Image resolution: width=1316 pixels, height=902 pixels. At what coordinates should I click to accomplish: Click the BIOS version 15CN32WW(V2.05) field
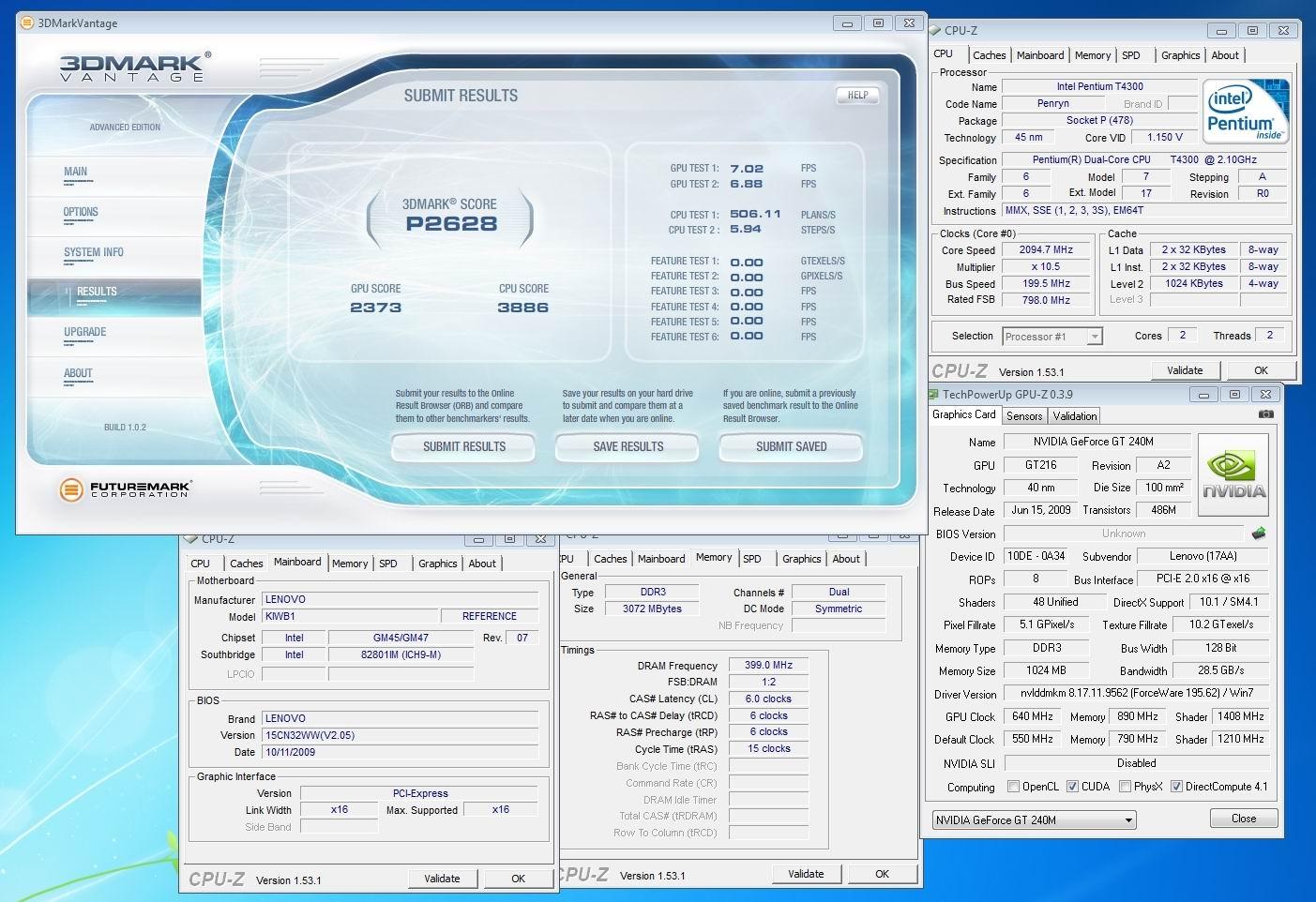pos(401,735)
